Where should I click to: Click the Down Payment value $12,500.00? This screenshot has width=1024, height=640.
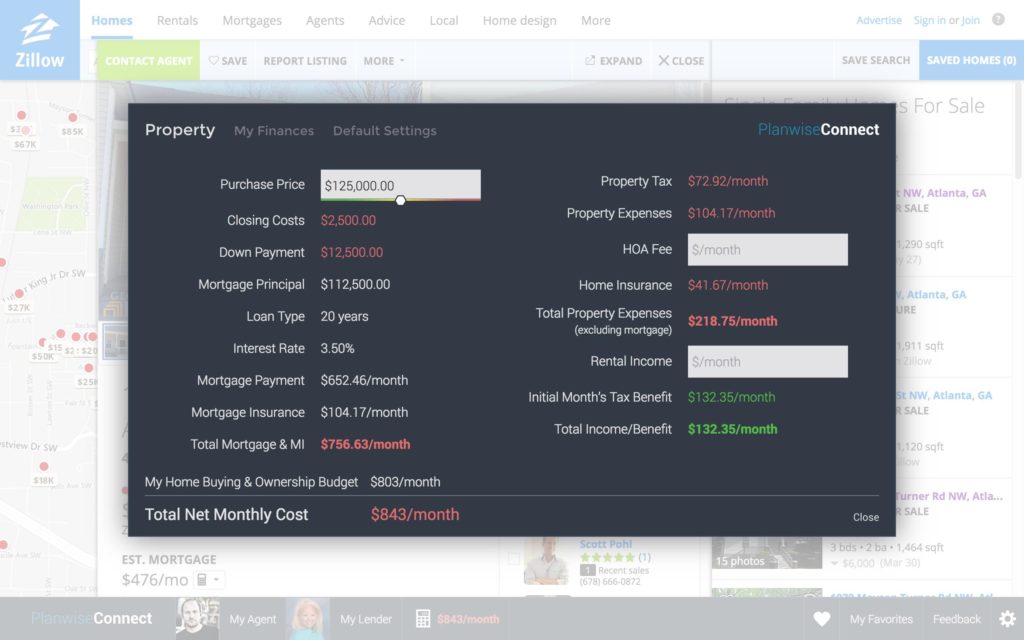tap(352, 252)
